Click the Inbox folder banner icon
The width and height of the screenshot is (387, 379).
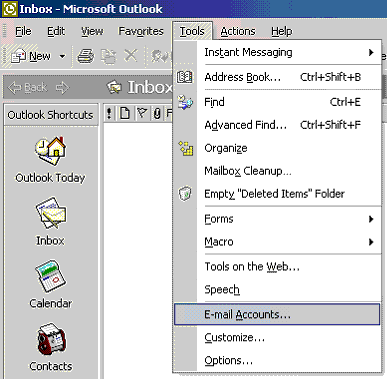point(114,87)
